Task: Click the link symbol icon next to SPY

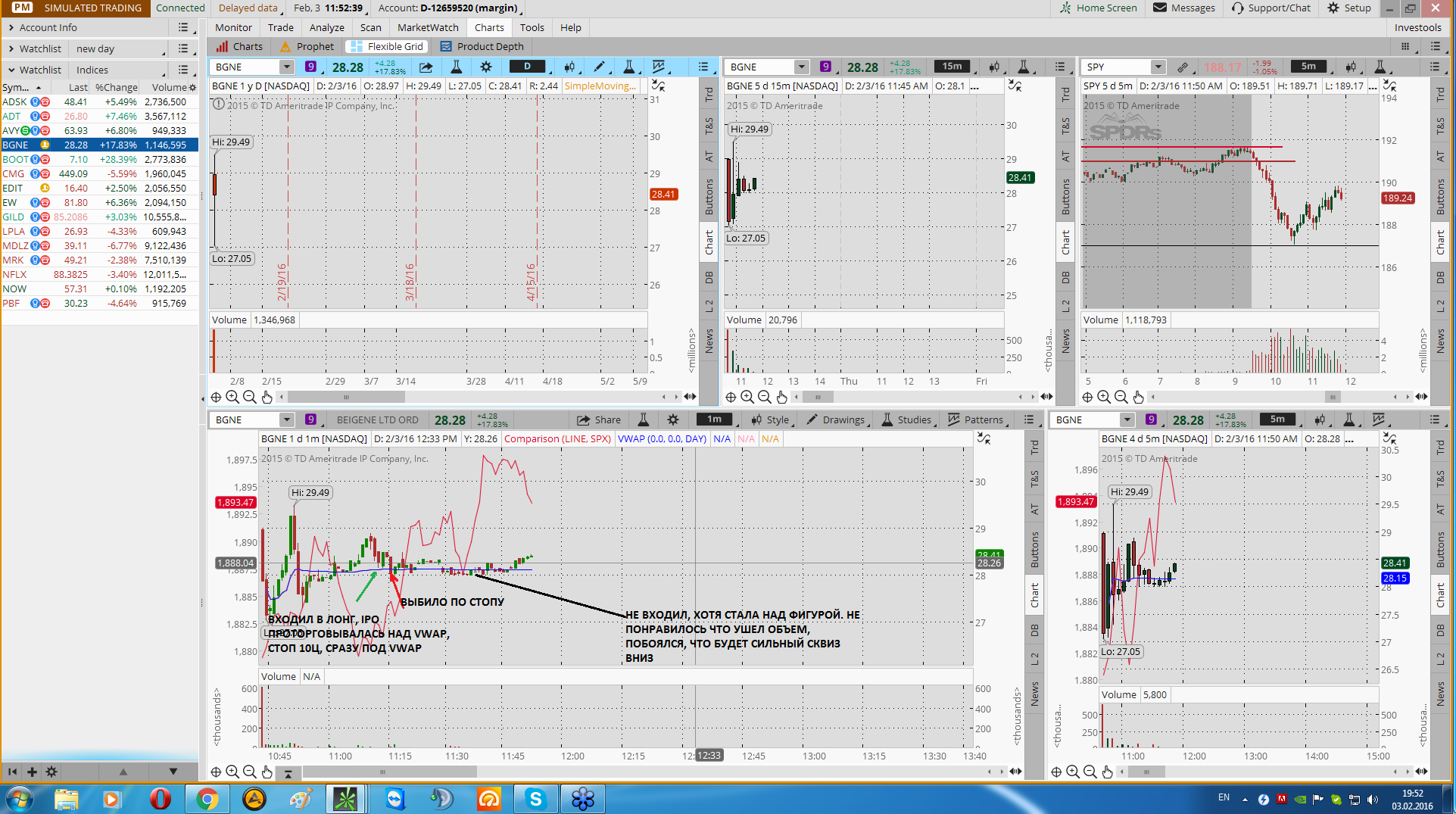Action: pos(1182,67)
